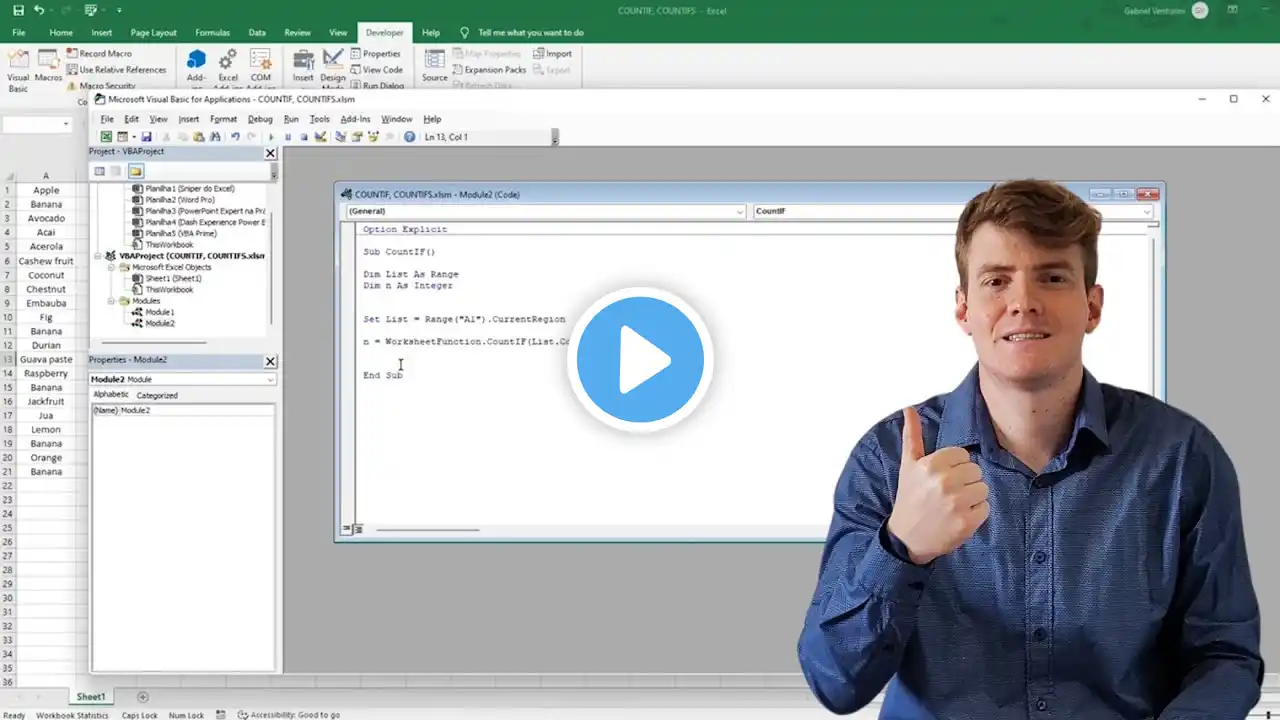Switch to the Formulas ribbon tab

[x=212, y=32]
